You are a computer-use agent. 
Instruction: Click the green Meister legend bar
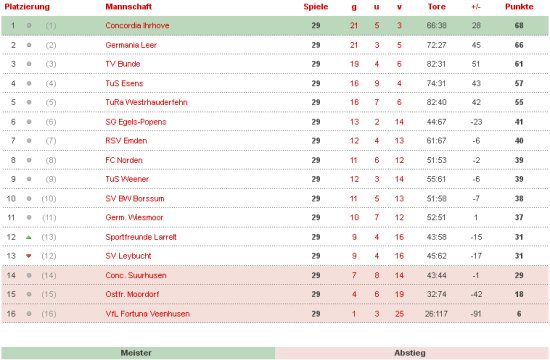coord(138,353)
